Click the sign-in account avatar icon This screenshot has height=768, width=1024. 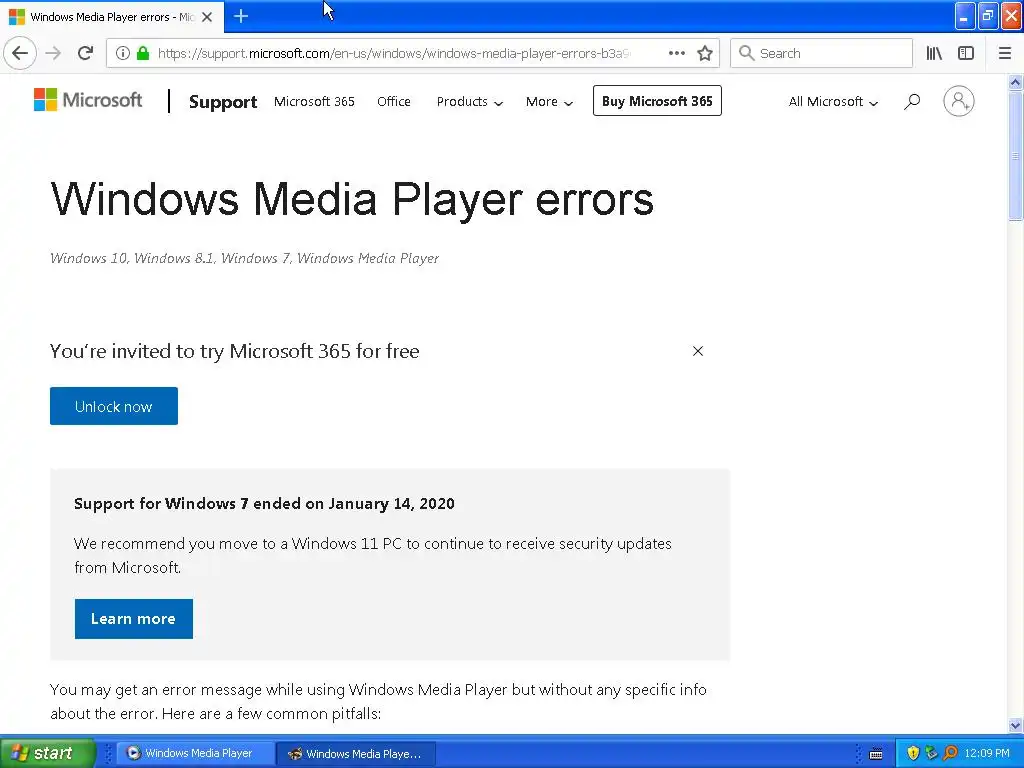tap(958, 101)
